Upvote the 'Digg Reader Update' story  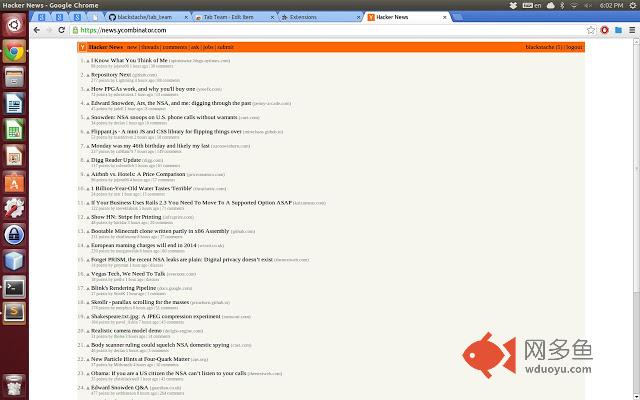tap(88, 161)
